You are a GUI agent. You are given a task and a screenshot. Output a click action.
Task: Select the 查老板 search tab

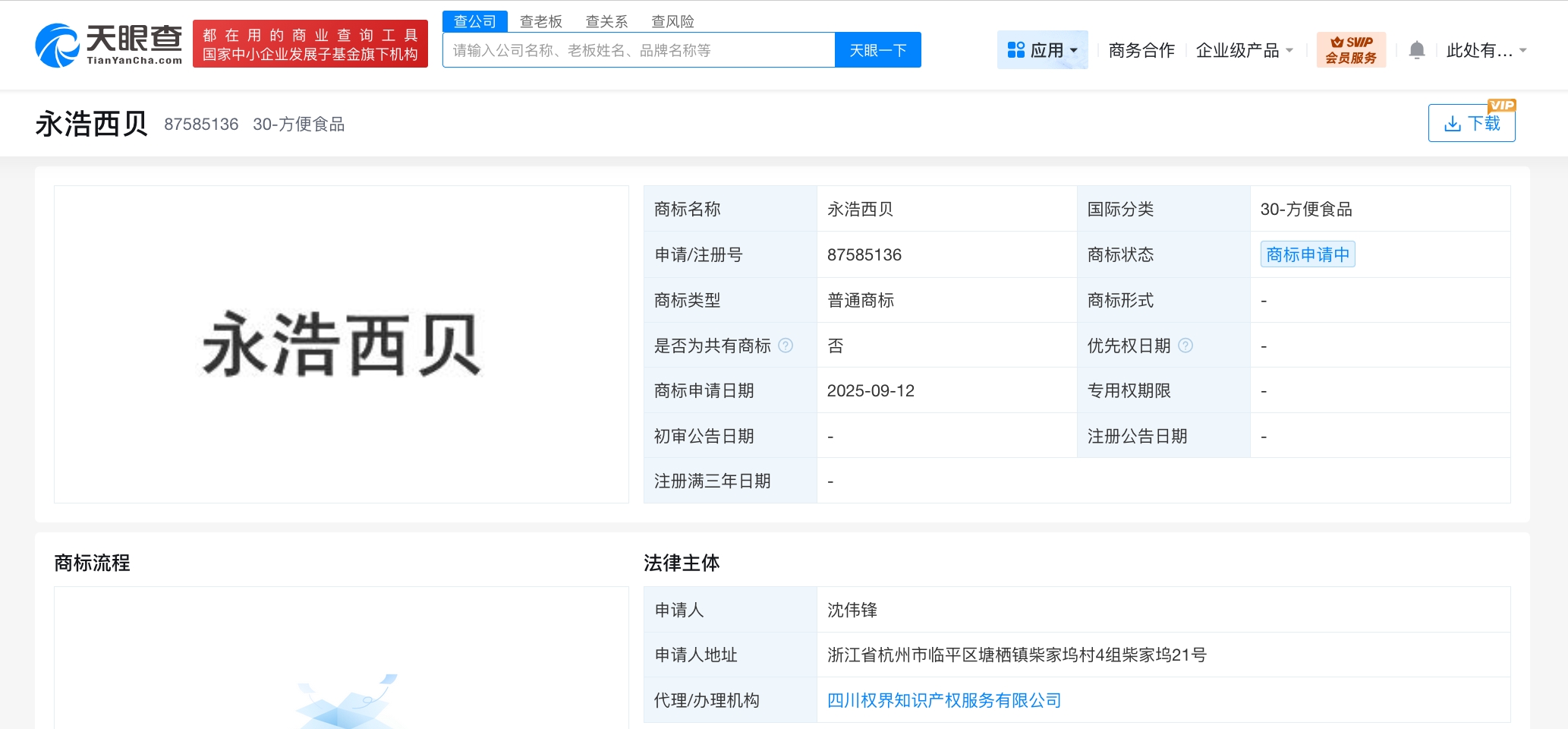click(x=540, y=21)
